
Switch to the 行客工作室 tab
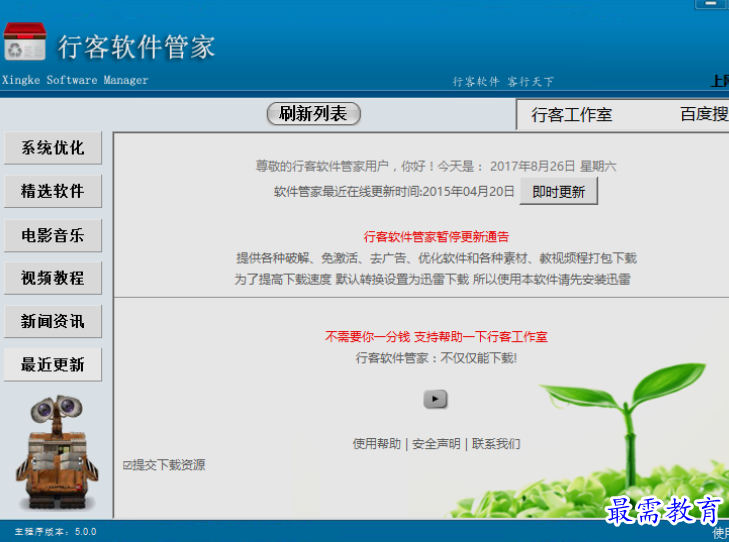(571, 114)
